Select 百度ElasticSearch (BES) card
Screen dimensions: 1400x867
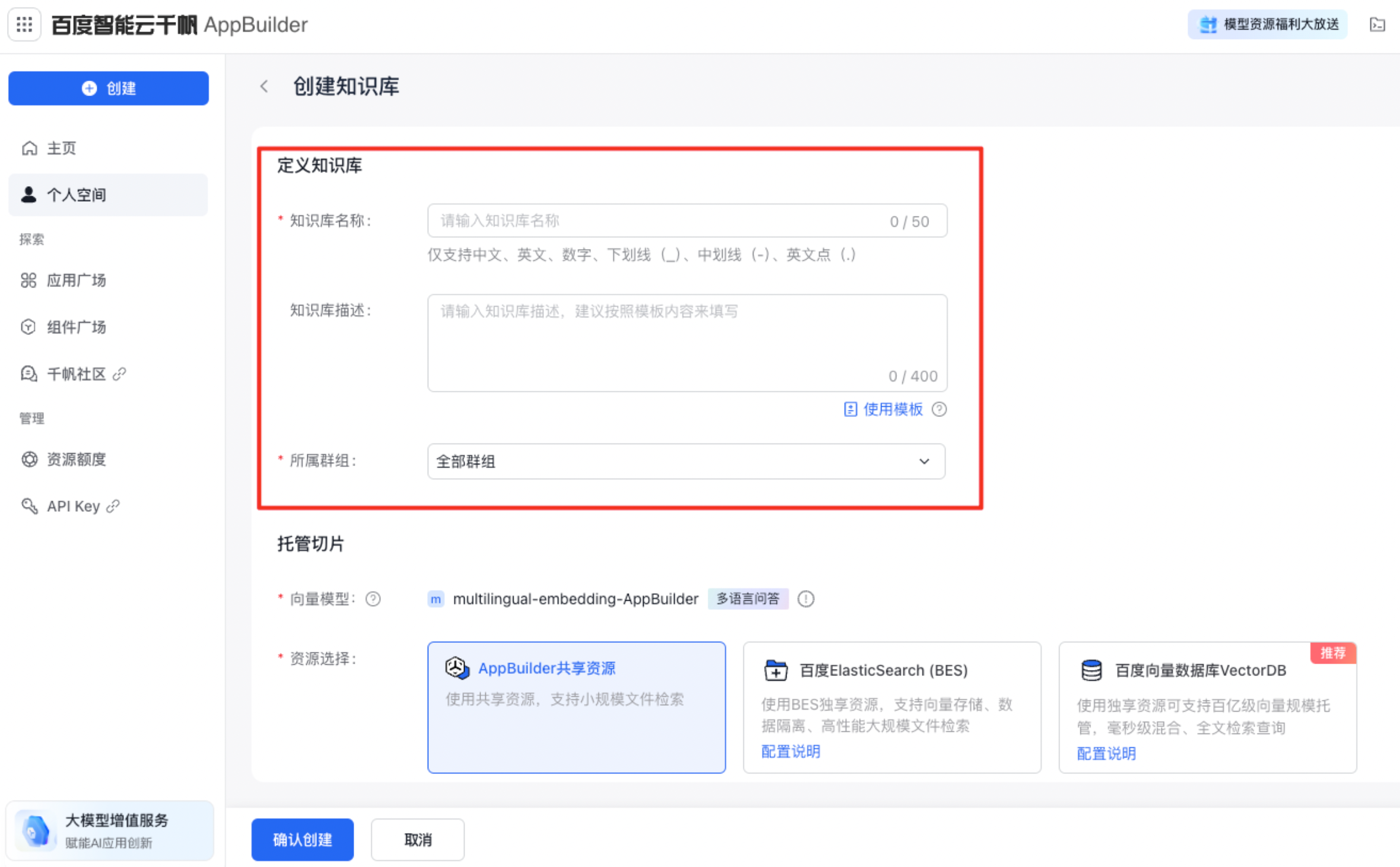coord(892,707)
